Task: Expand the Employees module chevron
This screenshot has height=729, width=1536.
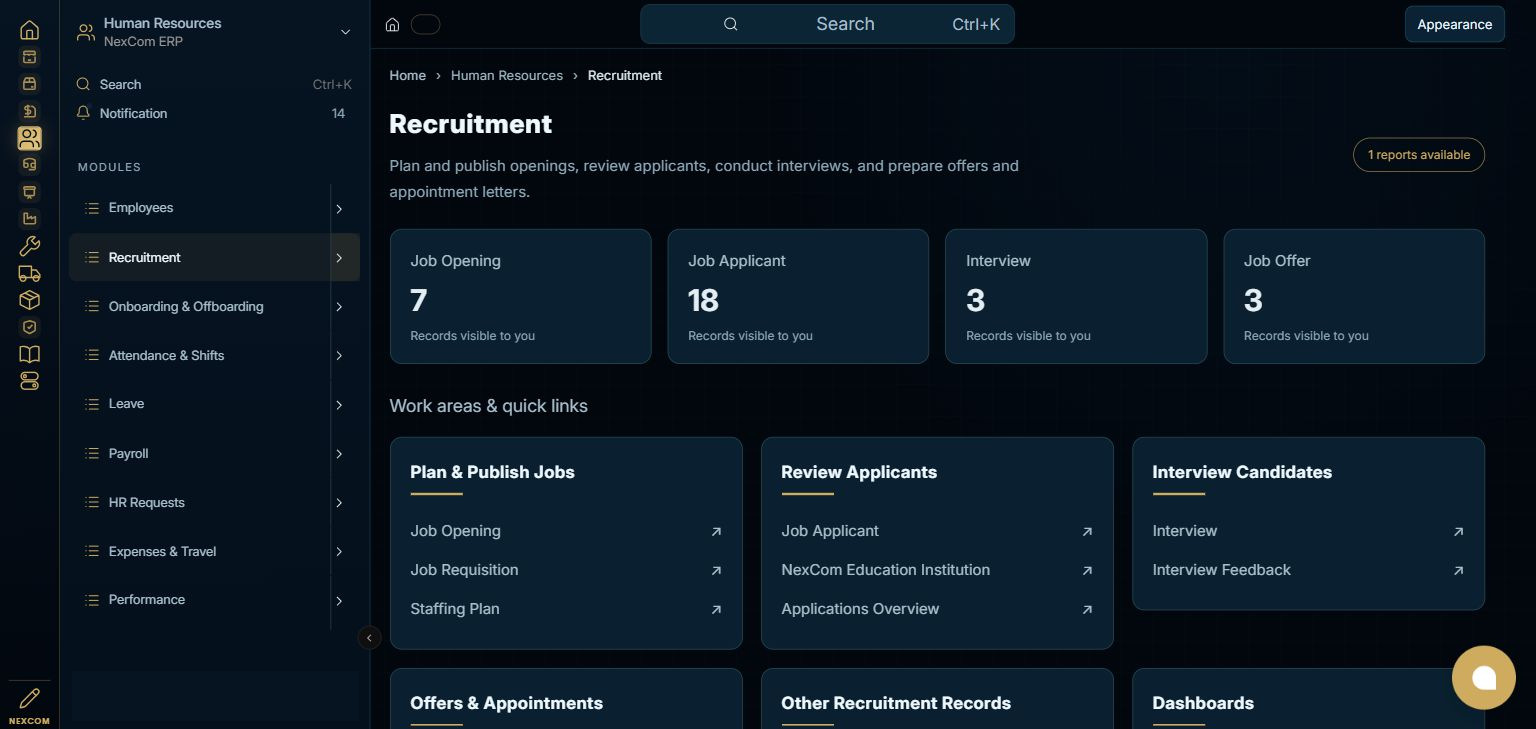Action: (x=339, y=209)
